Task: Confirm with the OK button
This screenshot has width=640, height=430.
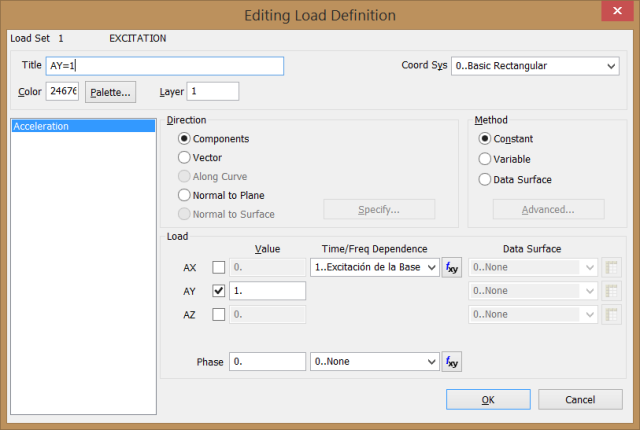Action: point(488,399)
